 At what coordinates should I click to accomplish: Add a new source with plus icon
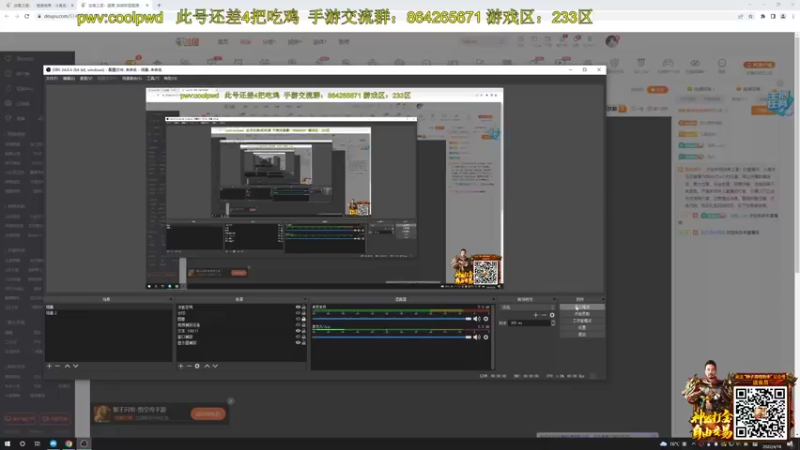click(180, 366)
